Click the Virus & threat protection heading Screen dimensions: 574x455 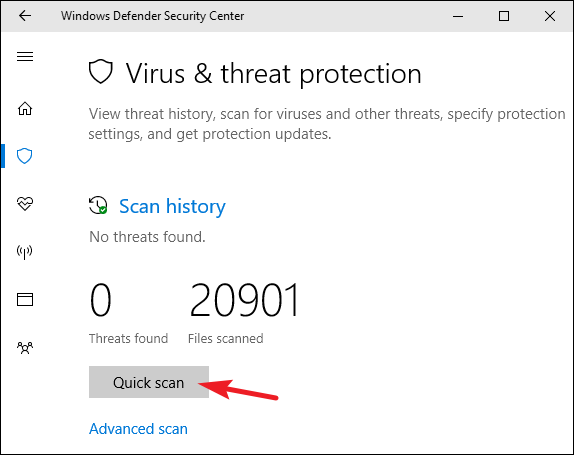pos(274,74)
